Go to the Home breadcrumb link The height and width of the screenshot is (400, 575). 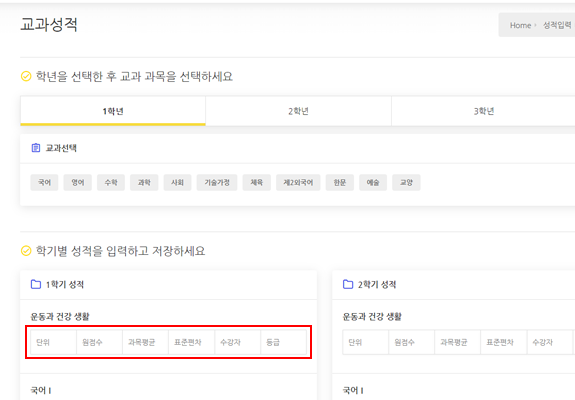coord(520,25)
